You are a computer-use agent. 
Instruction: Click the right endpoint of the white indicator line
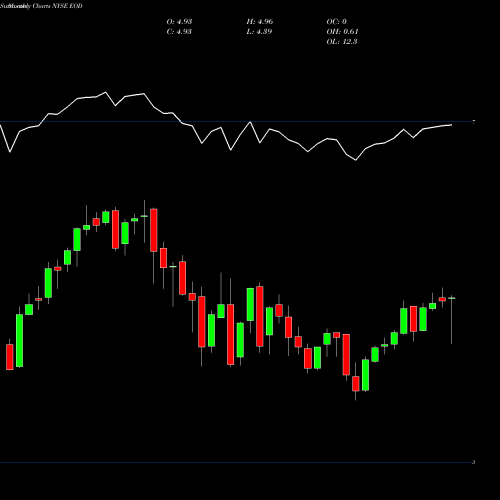point(452,125)
